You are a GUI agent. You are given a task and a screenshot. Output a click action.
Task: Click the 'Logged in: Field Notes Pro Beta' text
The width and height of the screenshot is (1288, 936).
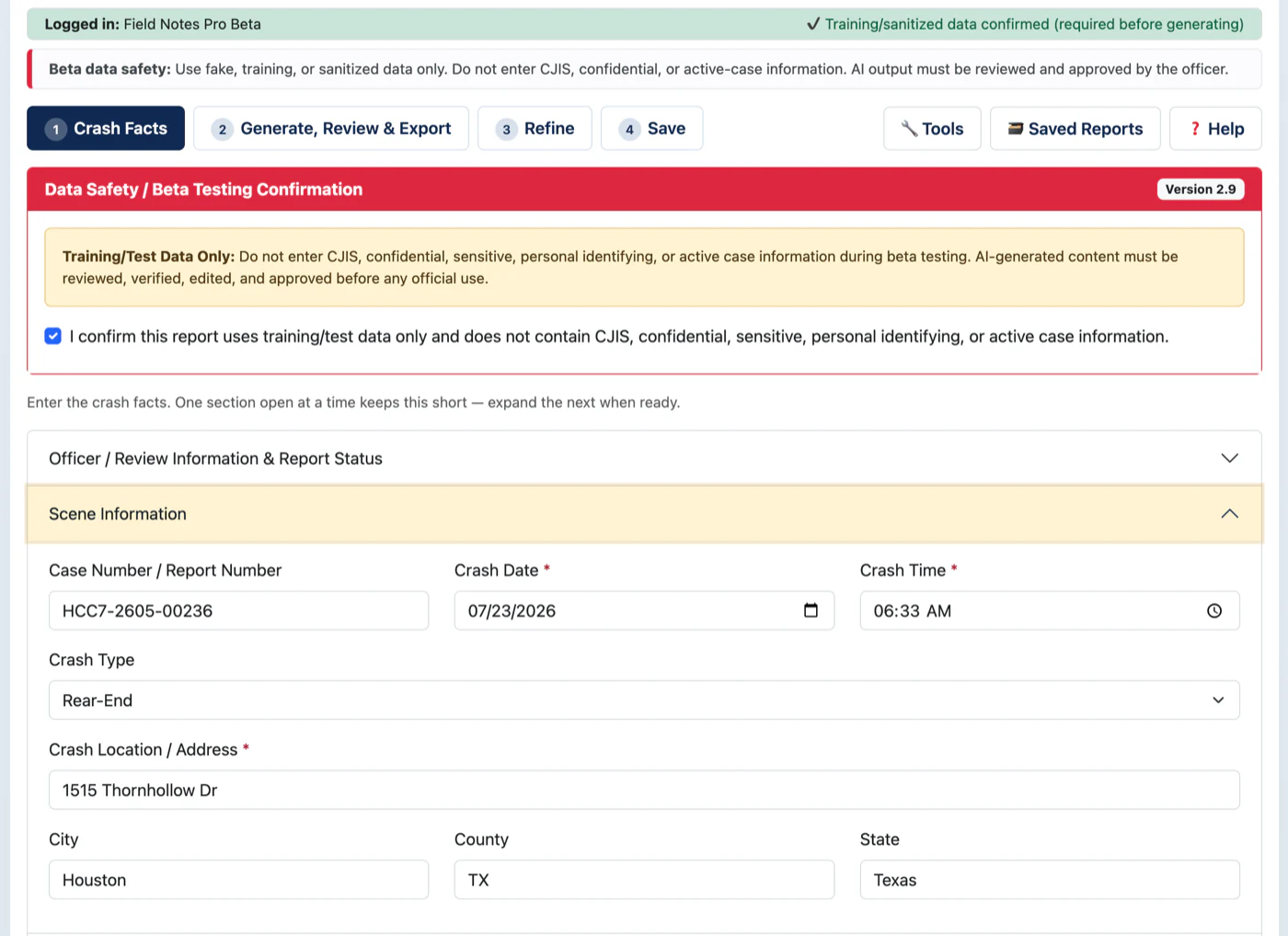click(x=153, y=24)
